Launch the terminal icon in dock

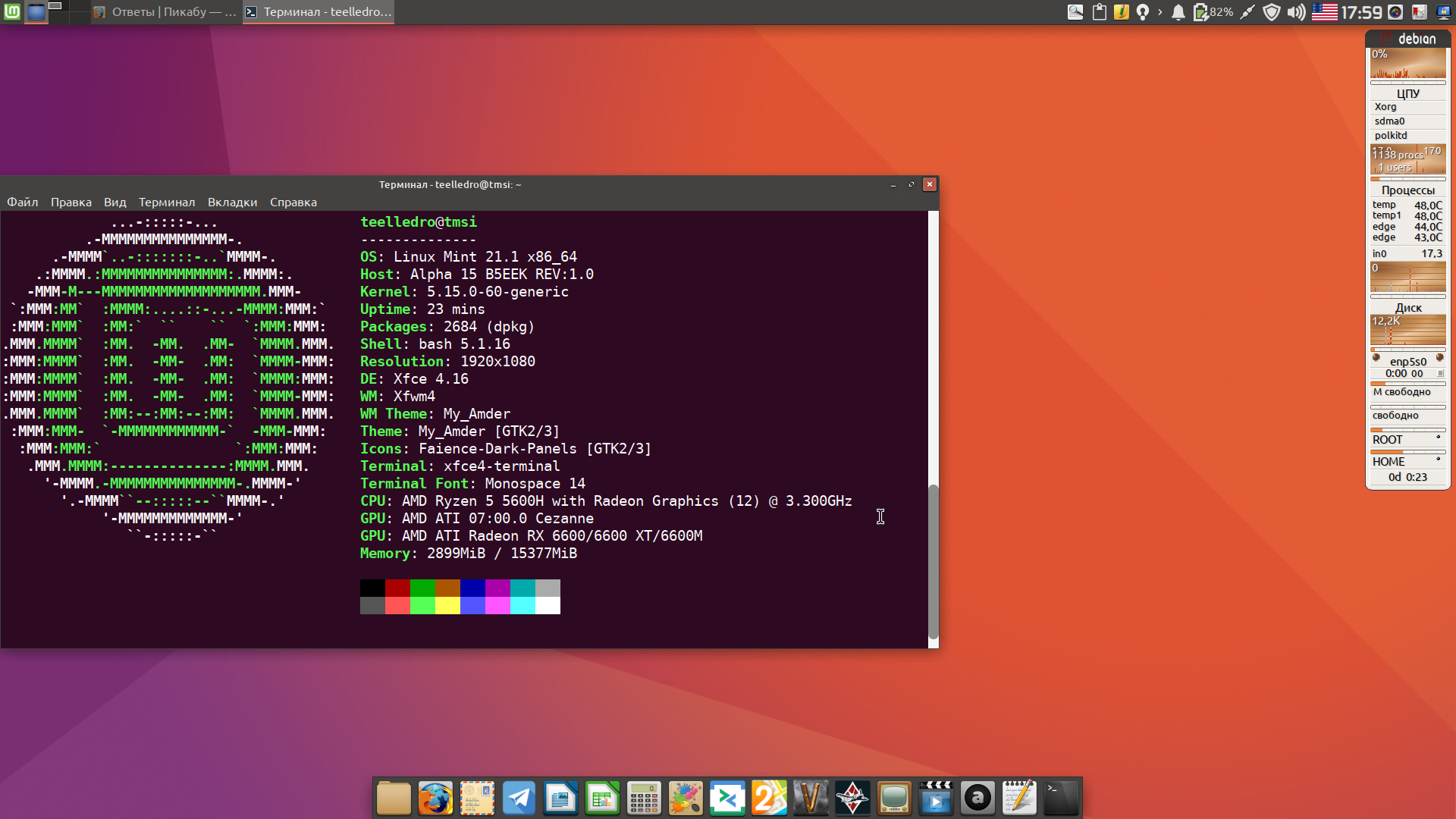[x=1061, y=799]
